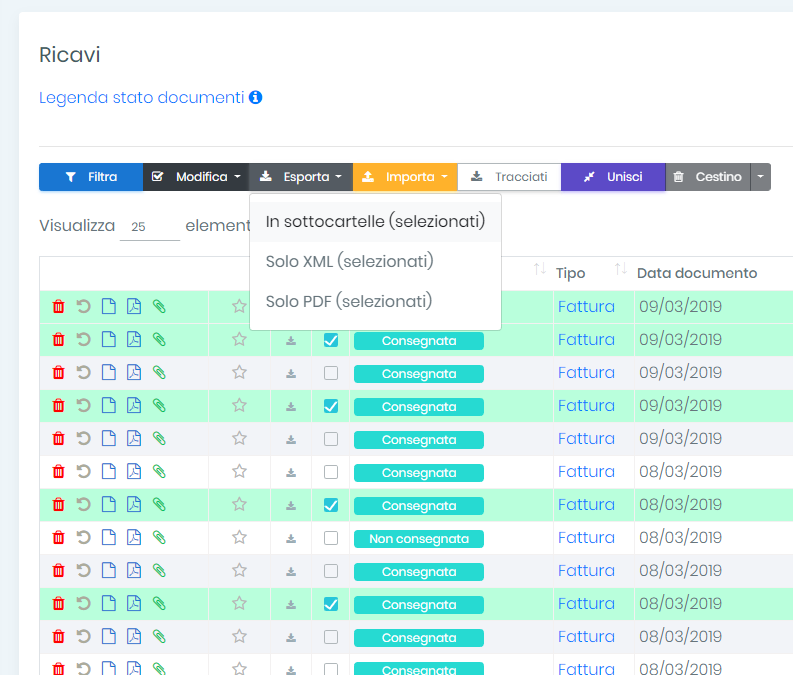
Task: Click the green paperclip in the Non consegnata row
Action: tap(159, 537)
